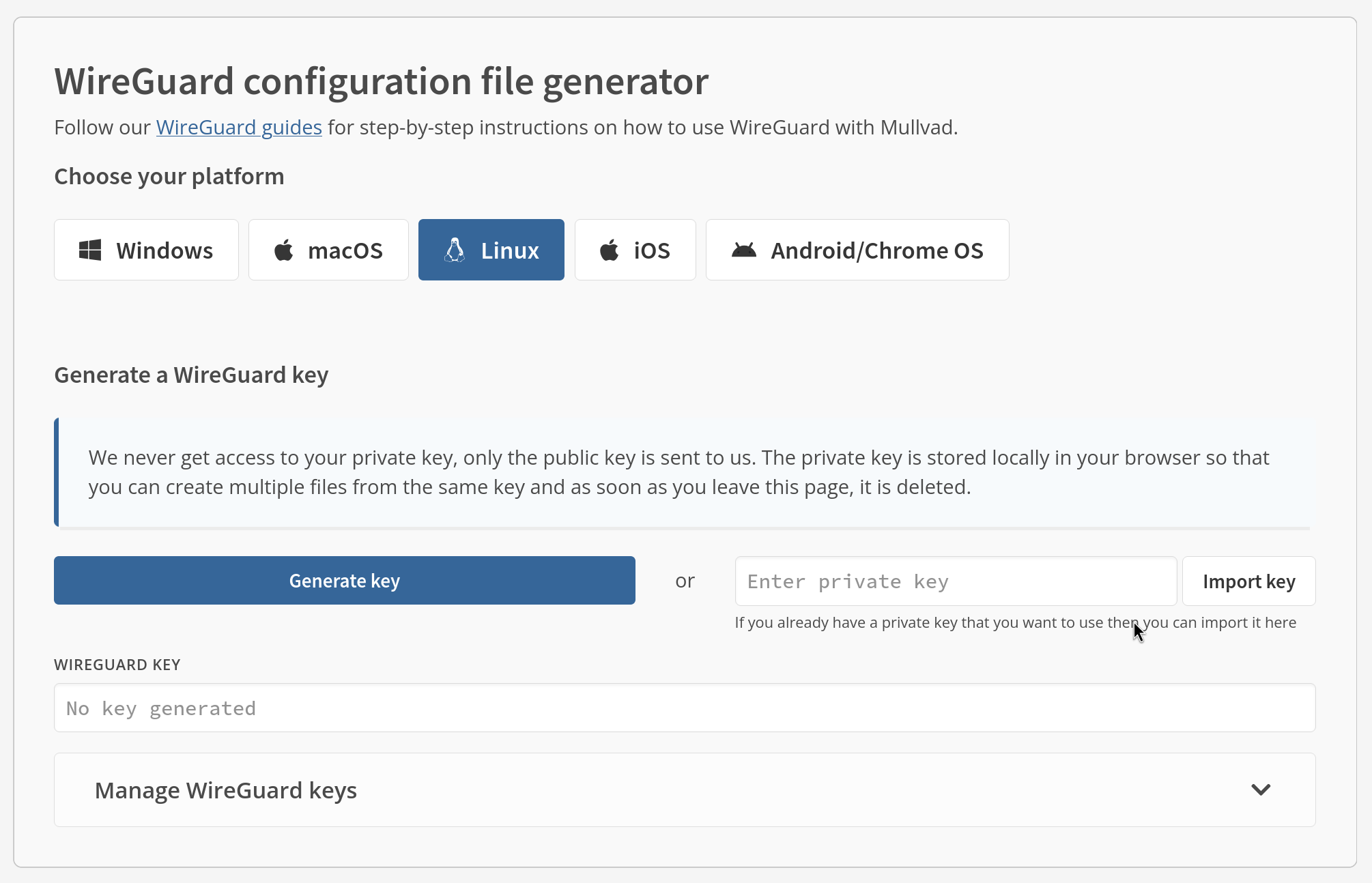The height and width of the screenshot is (883, 1372).
Task: Generate a new WireGuard key
Action: click(344, 580)
